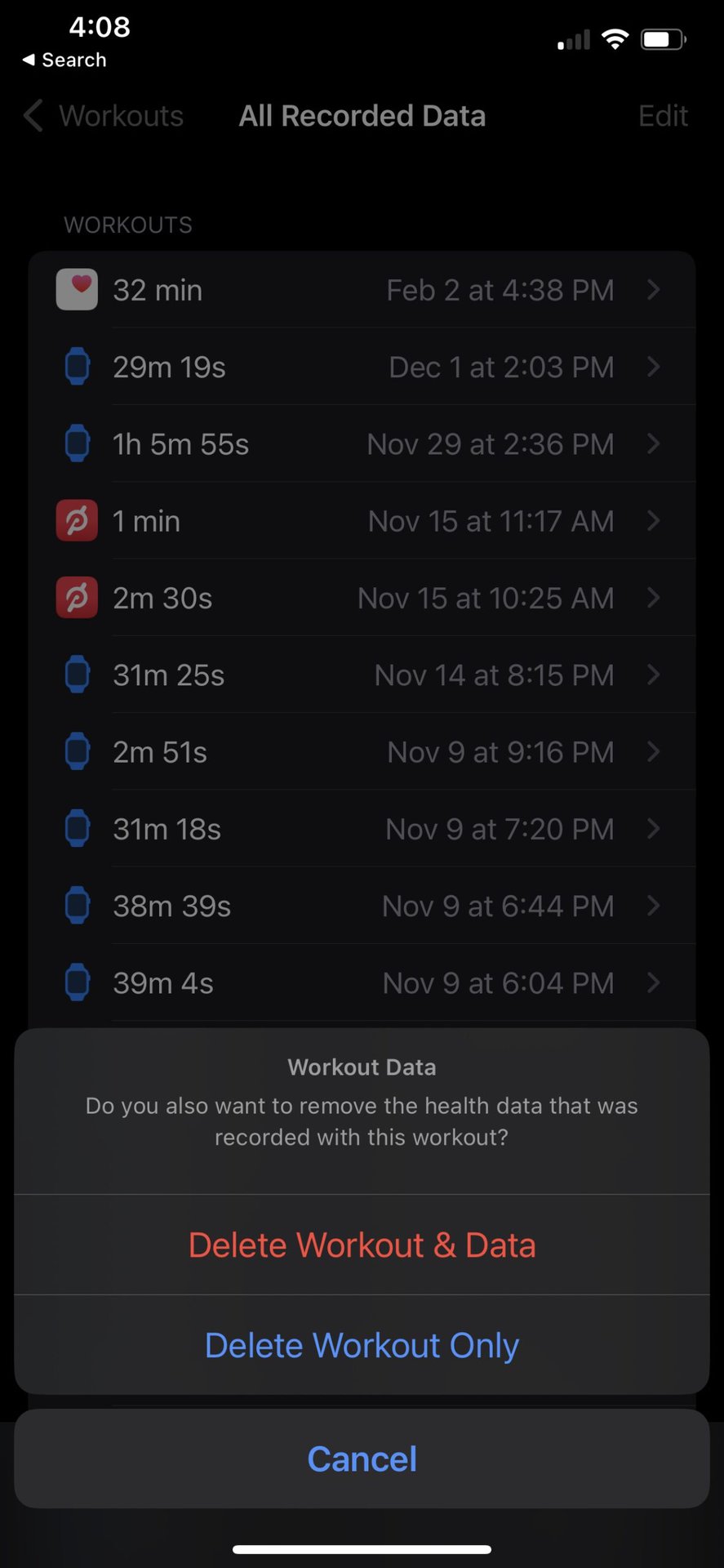
Task: Go back to Workouts screen
Action: click(104, 116)
